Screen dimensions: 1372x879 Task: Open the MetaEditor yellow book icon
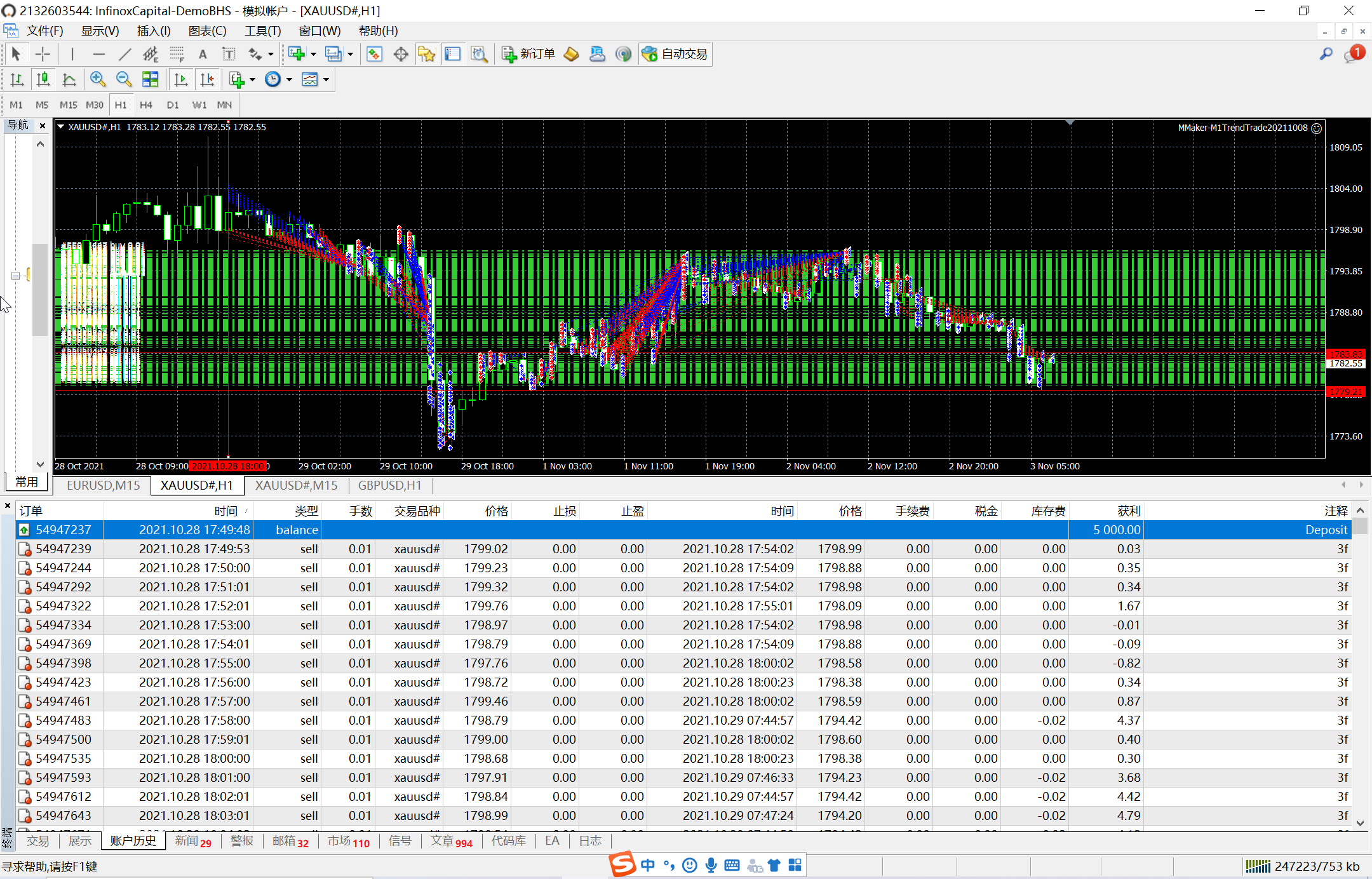coord(571,54)
